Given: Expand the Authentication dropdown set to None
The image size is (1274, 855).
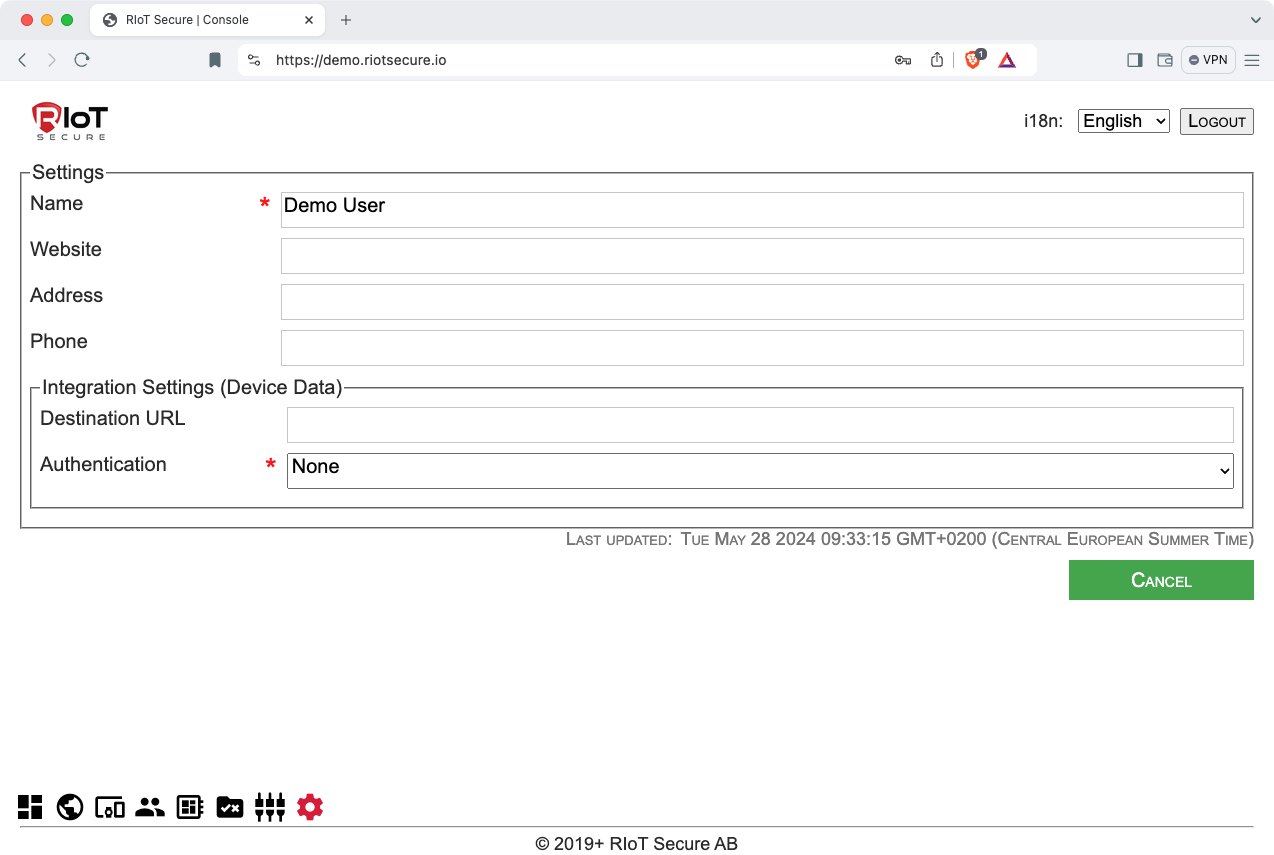Looking at the screenshot, I should [x=760, y=471].
